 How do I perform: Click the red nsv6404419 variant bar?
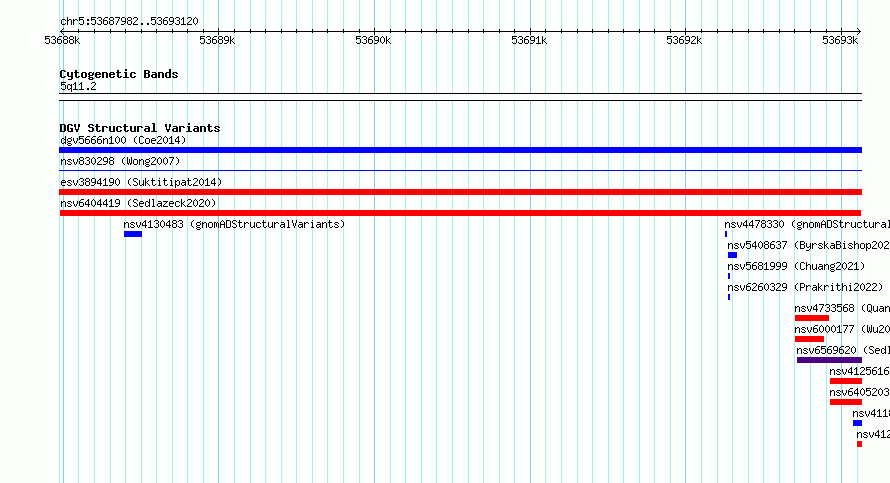click(460, 213)
